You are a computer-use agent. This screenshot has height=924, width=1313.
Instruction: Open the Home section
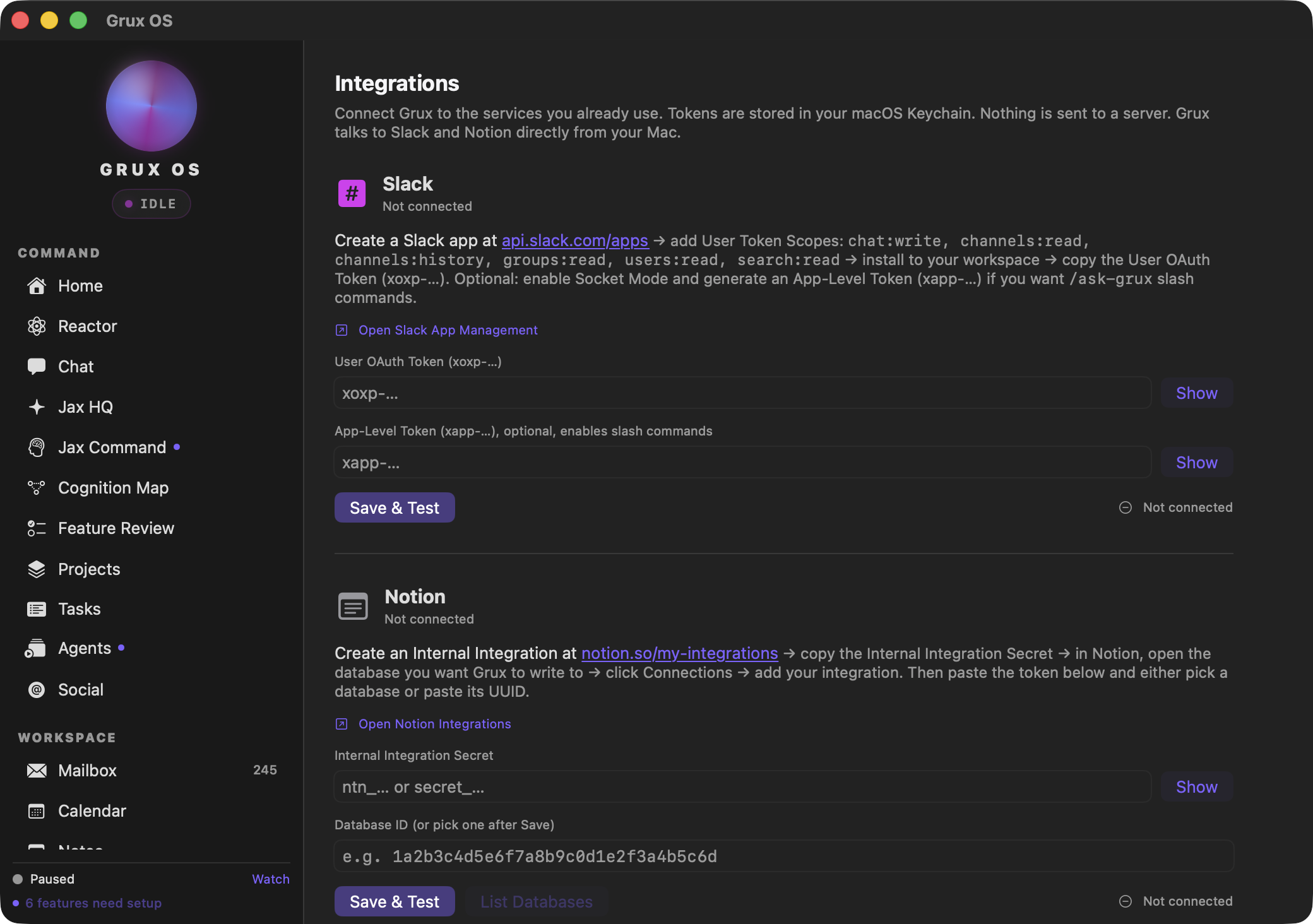point(151,286)
